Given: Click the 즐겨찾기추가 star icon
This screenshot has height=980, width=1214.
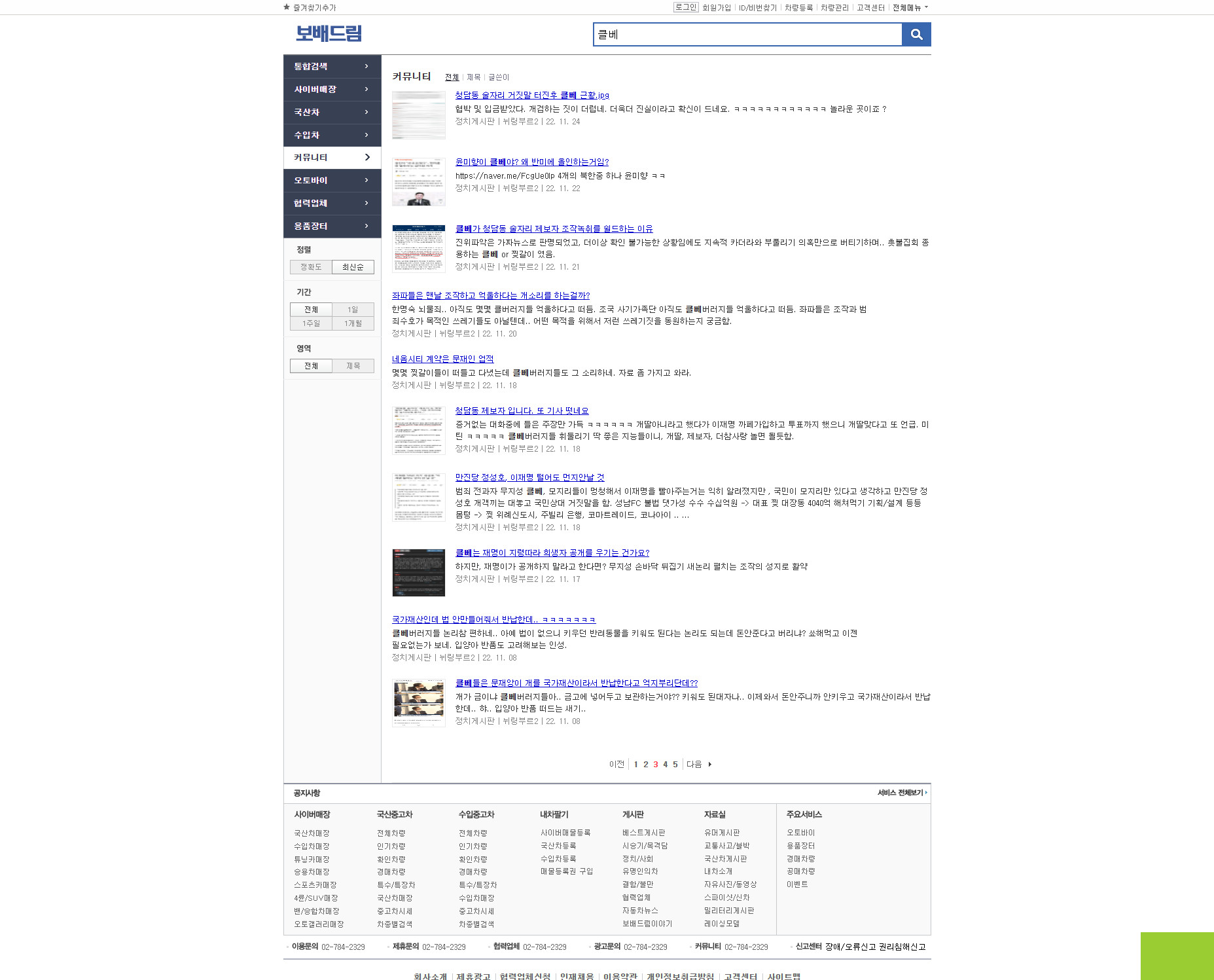Looking at the screenshot, I should tap(287, 7).
